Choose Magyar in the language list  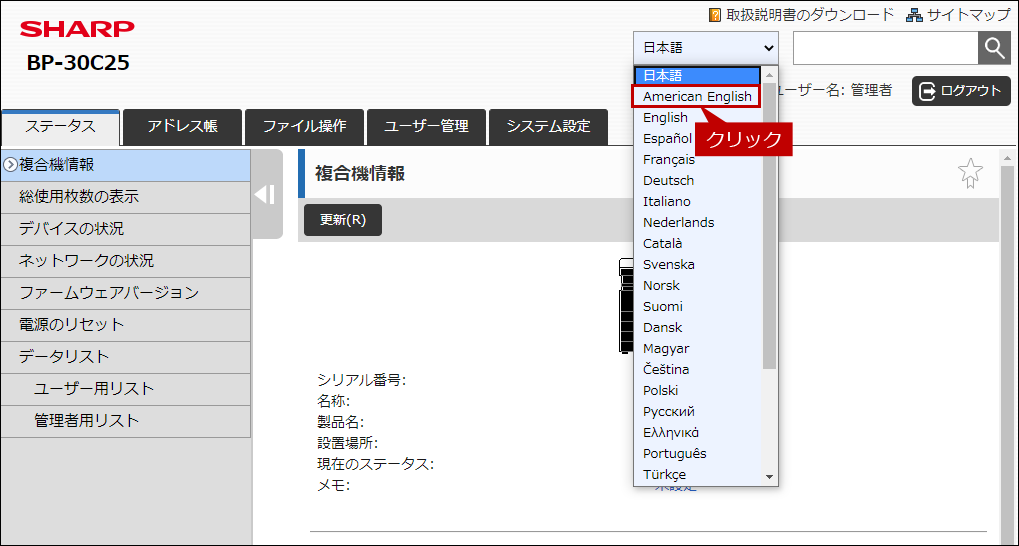[x=697, y=348]
